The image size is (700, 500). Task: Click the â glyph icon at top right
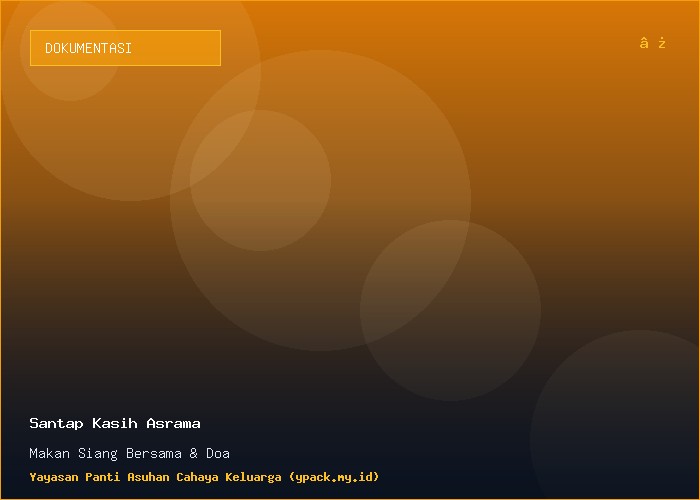coord(644,43)
